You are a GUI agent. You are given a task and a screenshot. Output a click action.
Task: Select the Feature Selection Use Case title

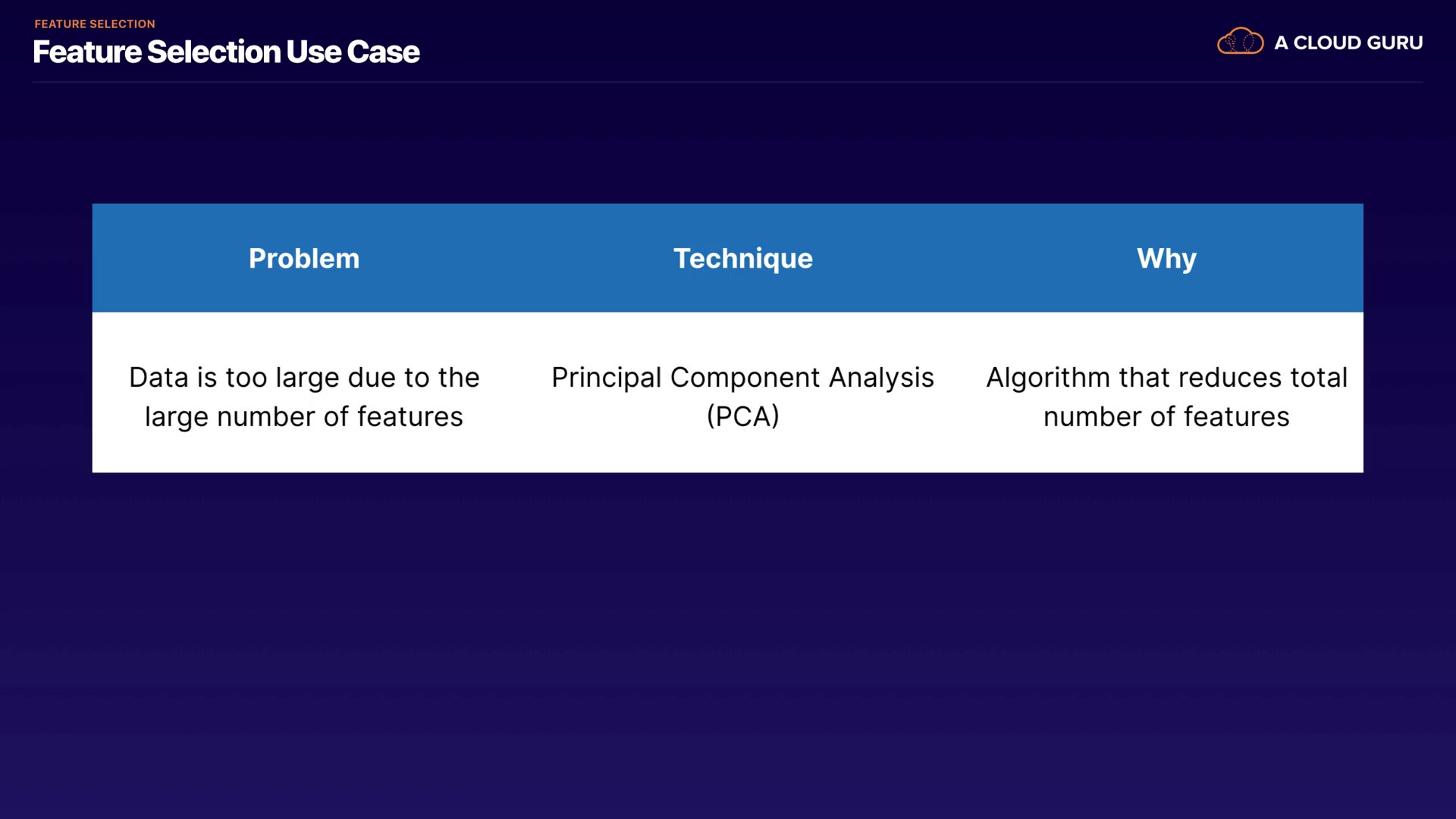click(226, 52)
